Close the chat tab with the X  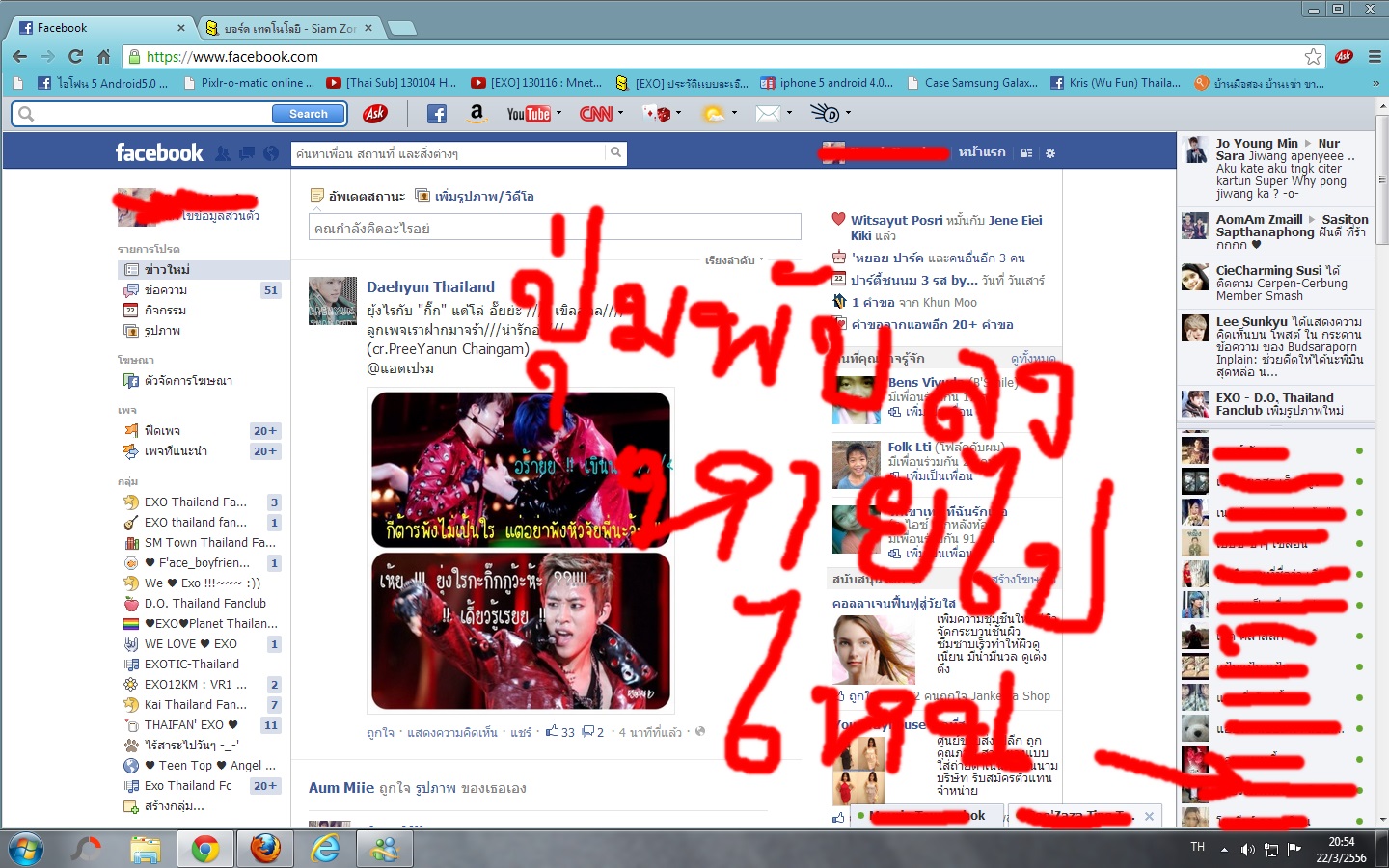click(x=1149, y=816)
